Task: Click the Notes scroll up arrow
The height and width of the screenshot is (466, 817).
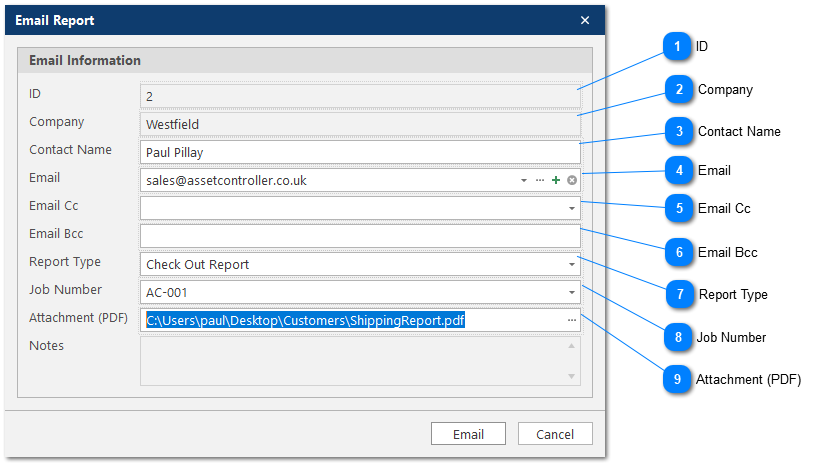Action: [572, 346]
